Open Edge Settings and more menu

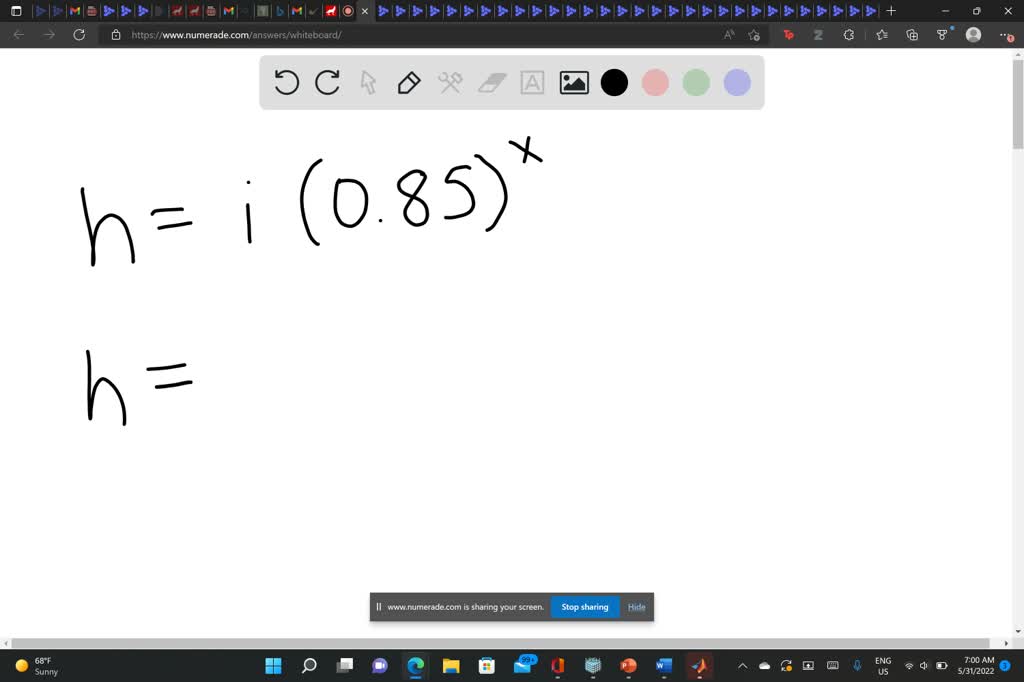(1006, 35)
